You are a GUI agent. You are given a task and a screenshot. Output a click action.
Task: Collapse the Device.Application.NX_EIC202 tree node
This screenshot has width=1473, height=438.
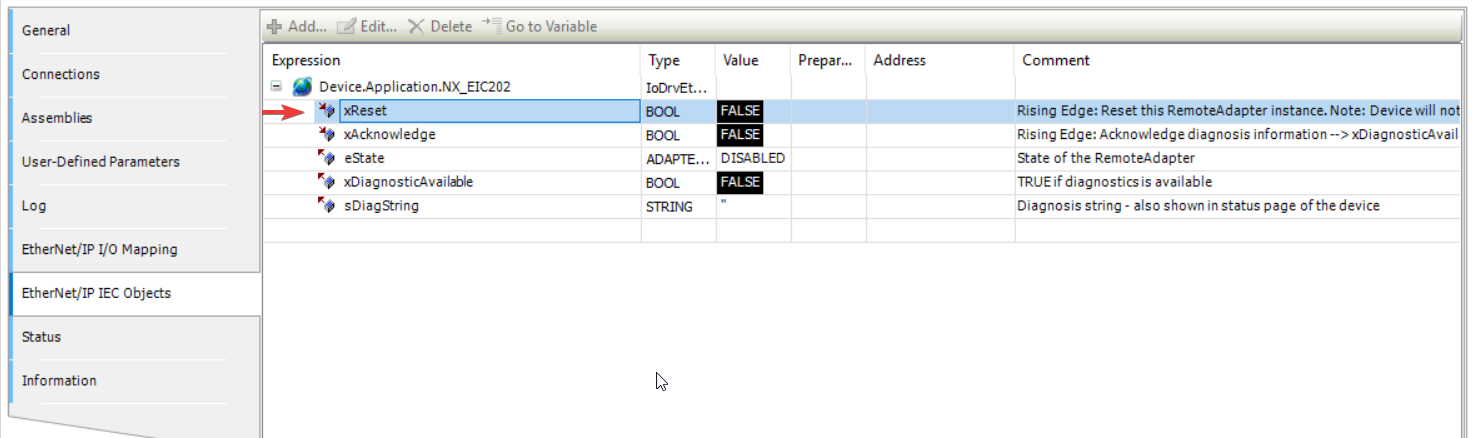277,87
